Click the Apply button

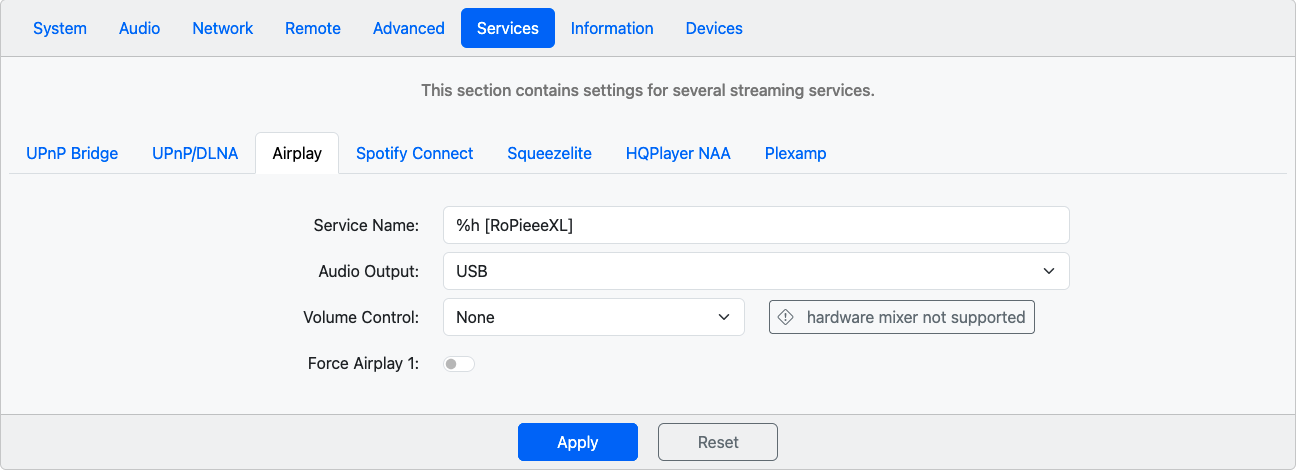(578, 442)
